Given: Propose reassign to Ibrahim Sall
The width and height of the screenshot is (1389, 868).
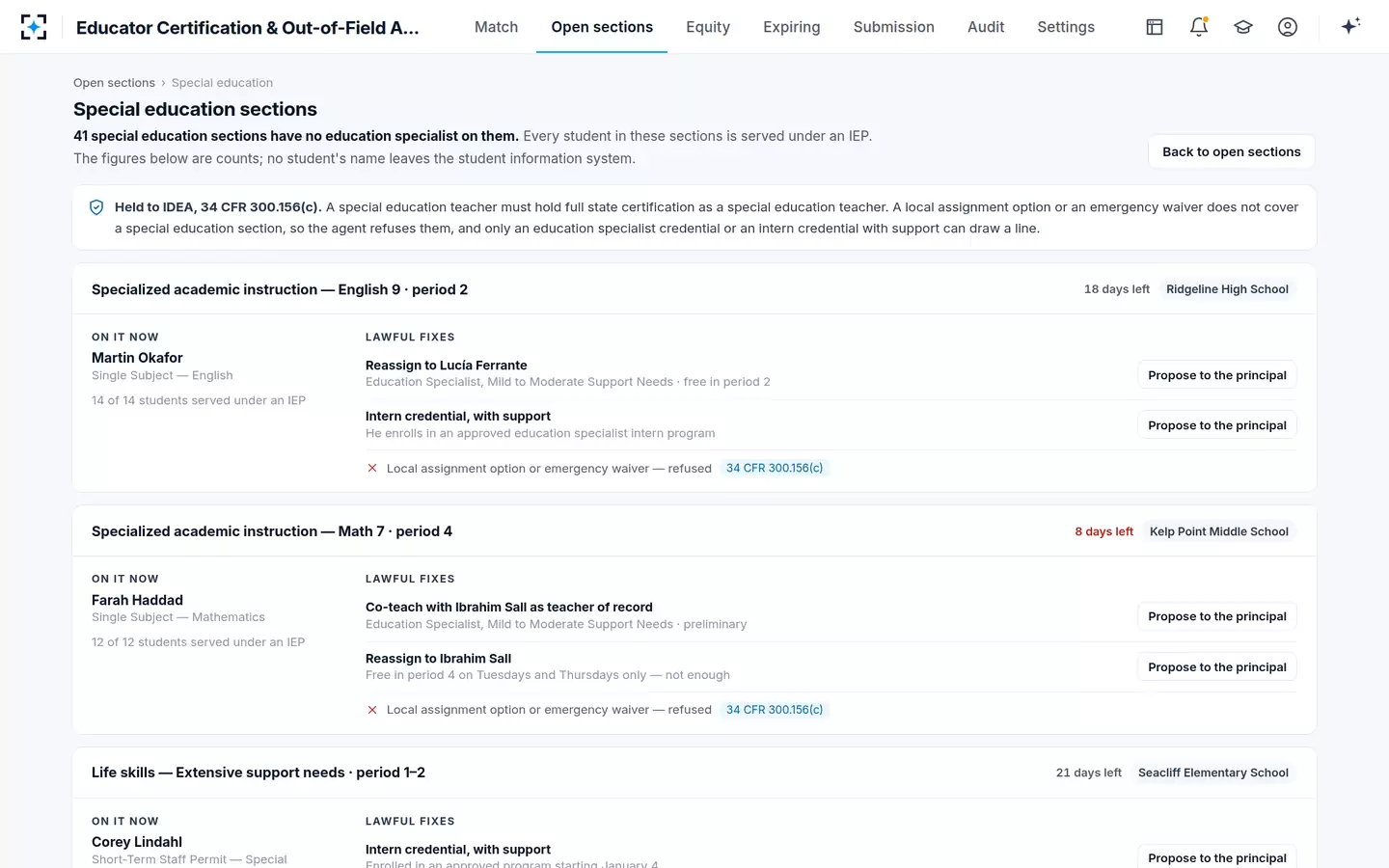Looking at the screenshot, I should 1217,667.
